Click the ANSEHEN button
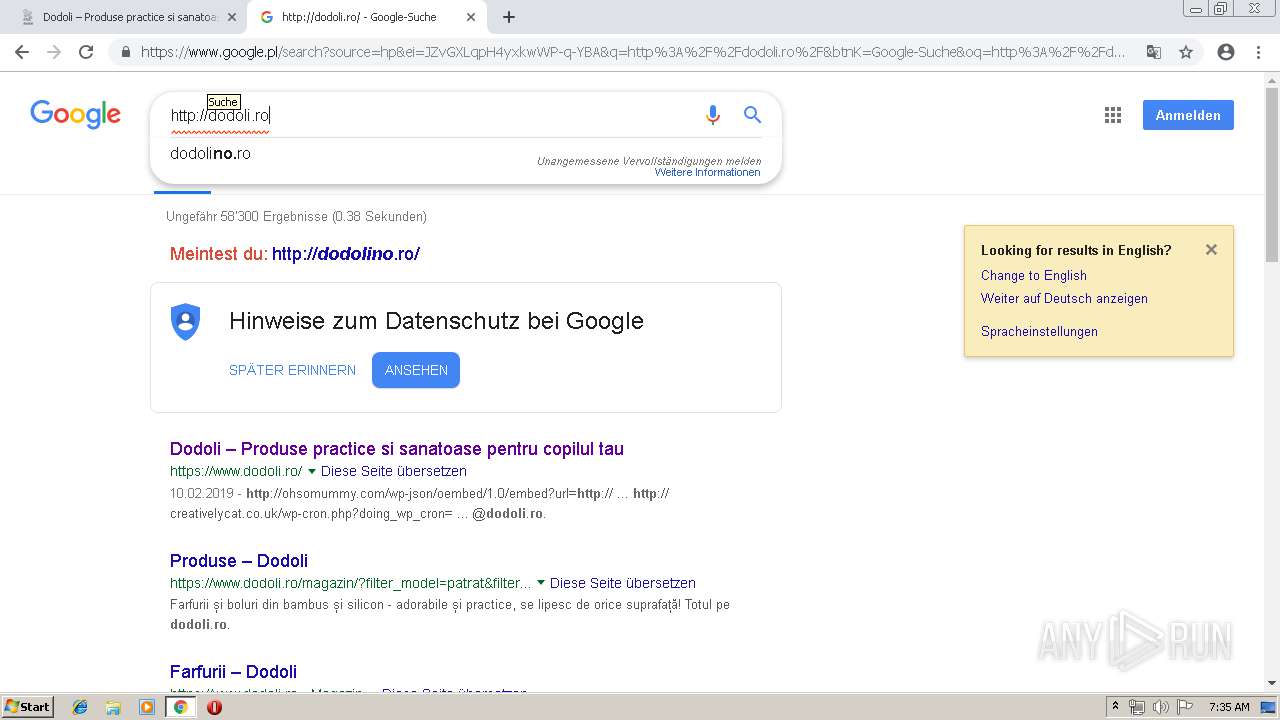1280x720 pixels. tap(416, 370)
